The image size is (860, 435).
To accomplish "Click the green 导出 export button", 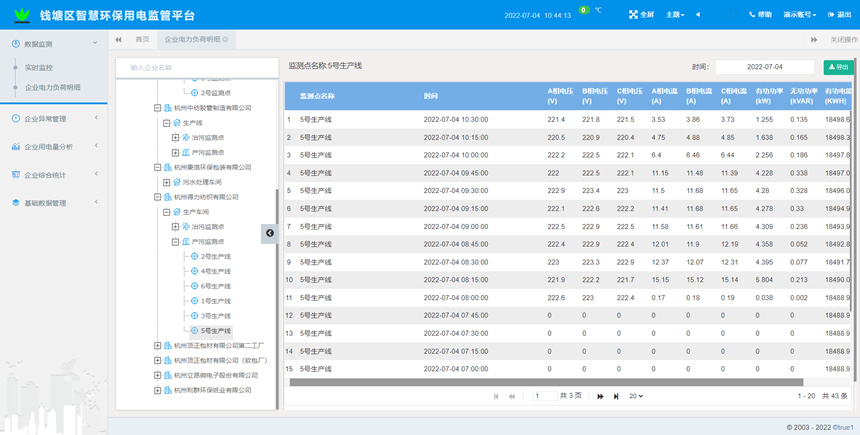I will [x=838, y=67].
